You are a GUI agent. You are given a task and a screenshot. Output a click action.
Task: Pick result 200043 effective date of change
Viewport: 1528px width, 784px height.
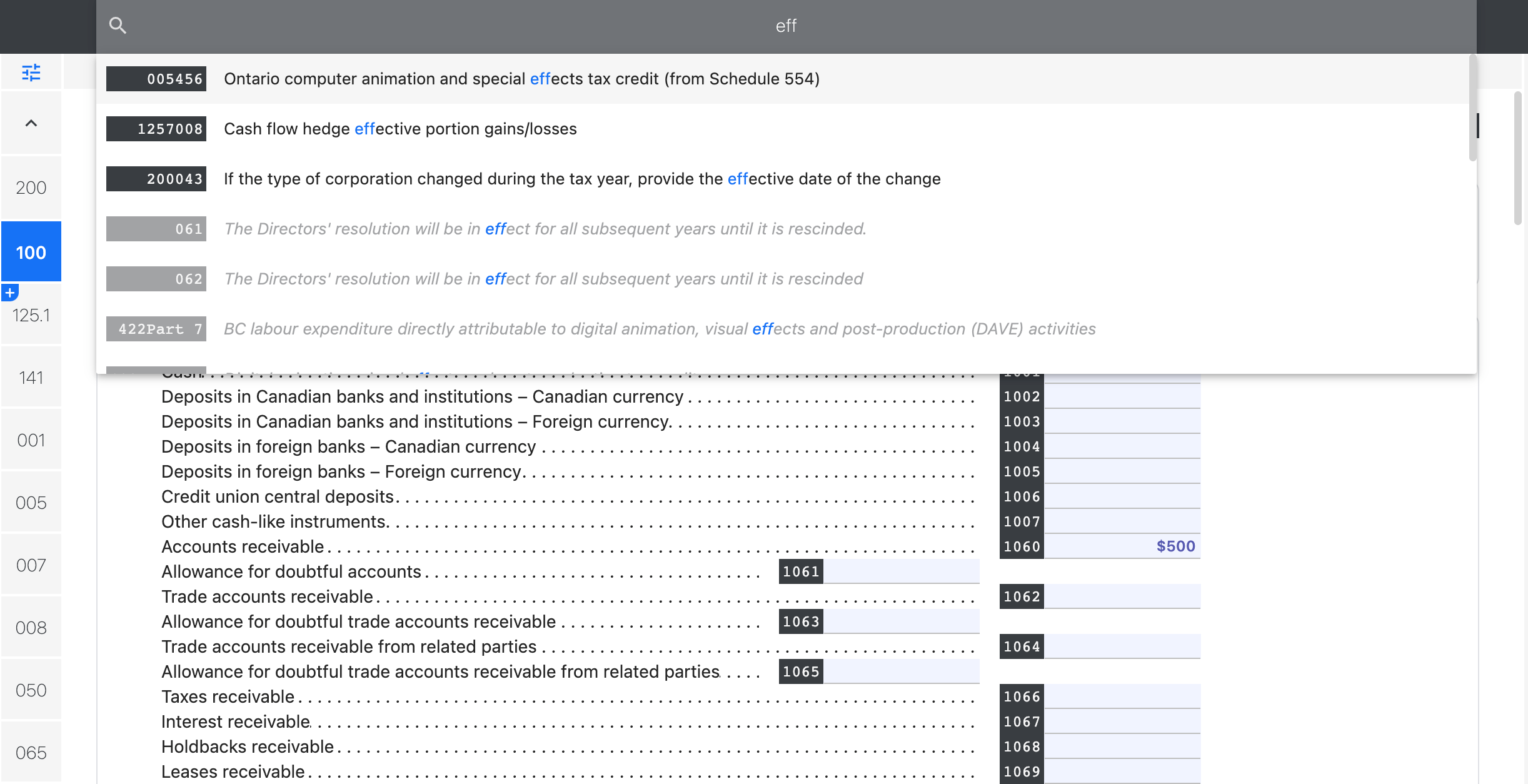(x=581, y=179)
